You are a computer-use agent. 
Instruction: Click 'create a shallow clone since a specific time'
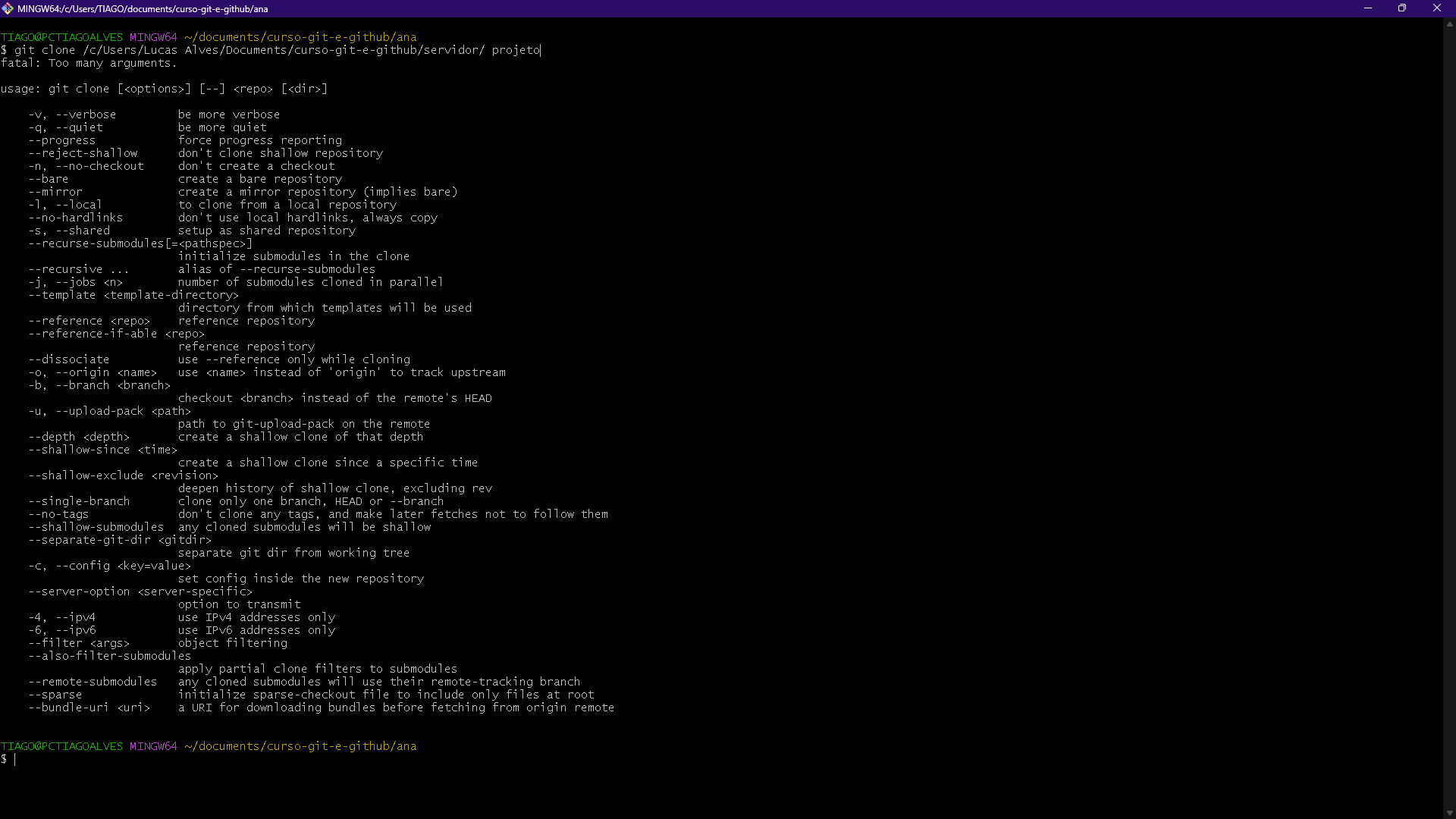tap(328, 463)
